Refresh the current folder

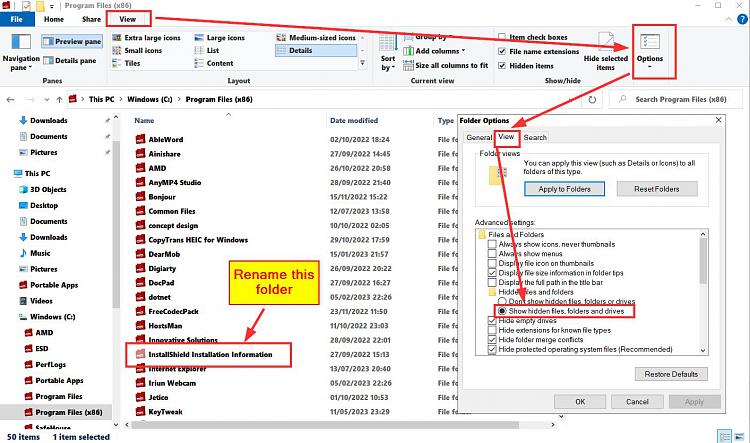(x=592, y=100)
